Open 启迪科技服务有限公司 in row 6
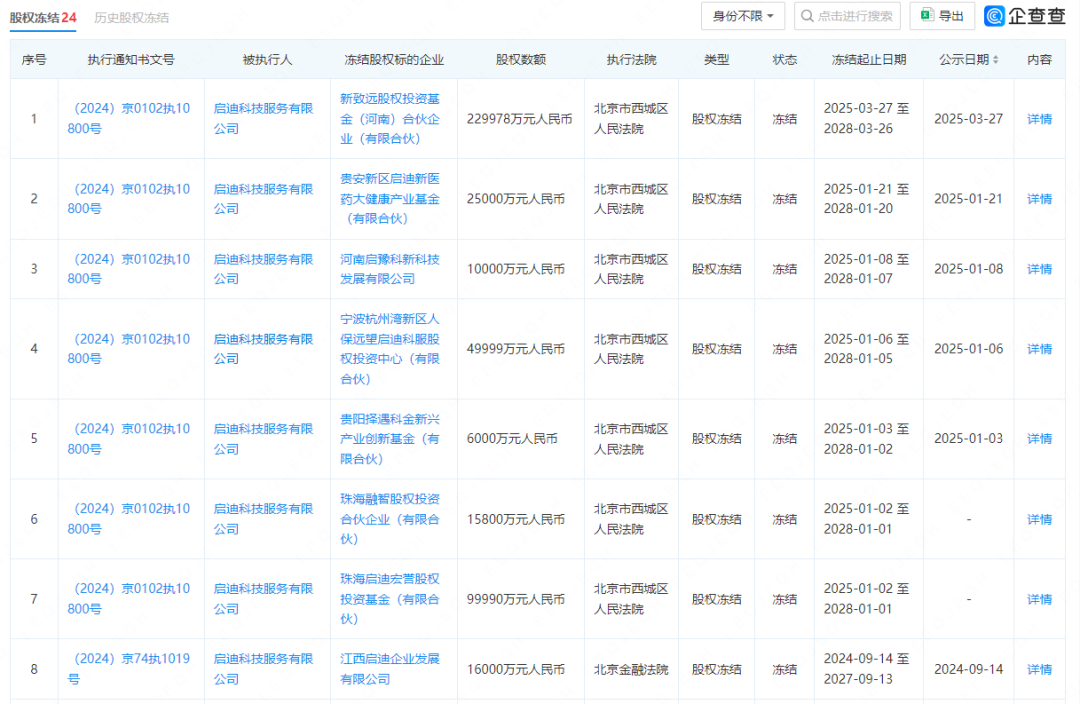The width and height of the screenshot is (1080, 704). click(263, 519)
